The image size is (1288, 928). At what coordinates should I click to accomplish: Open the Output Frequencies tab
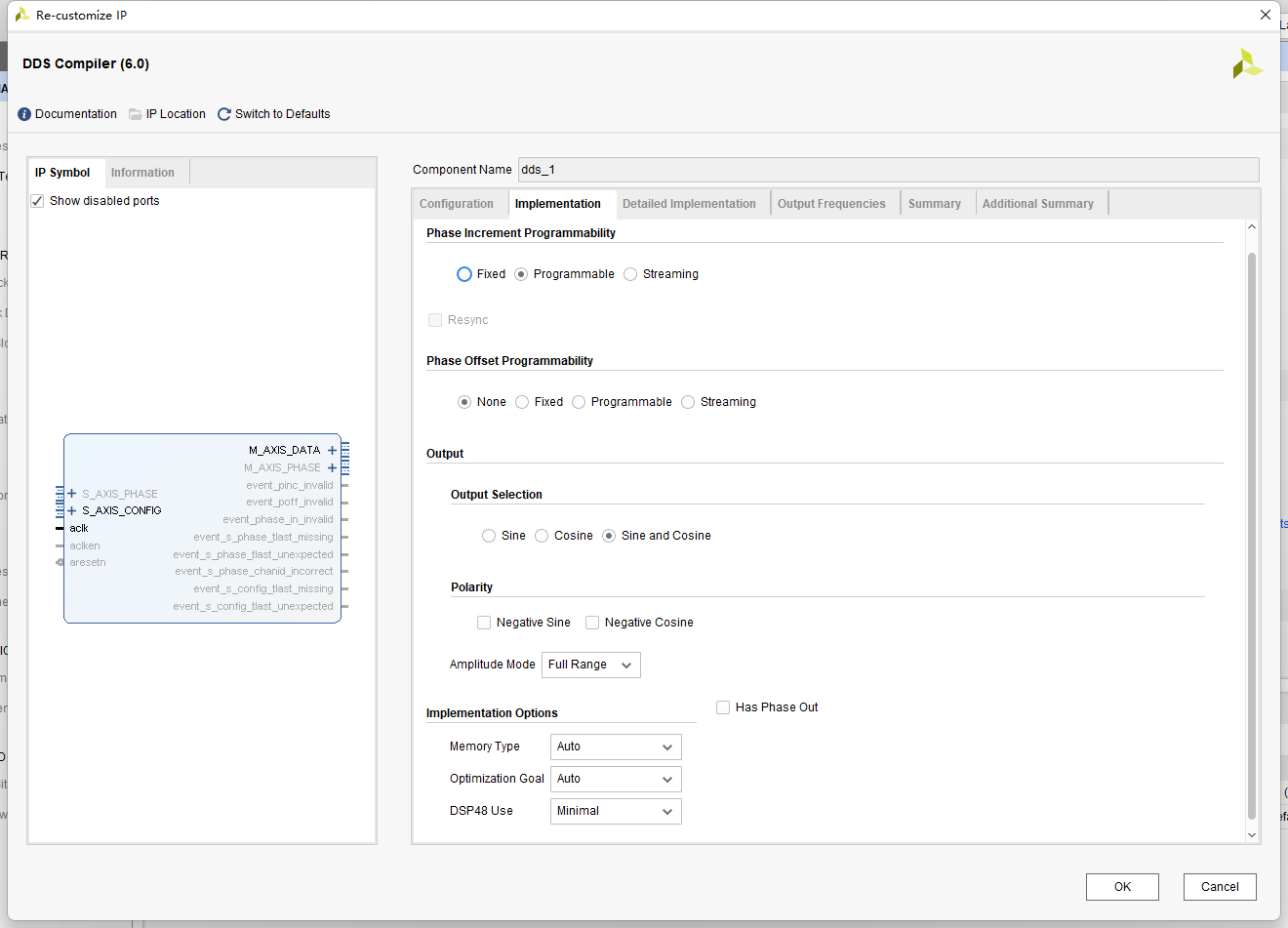pyautogui.click(x=831, y=204)
